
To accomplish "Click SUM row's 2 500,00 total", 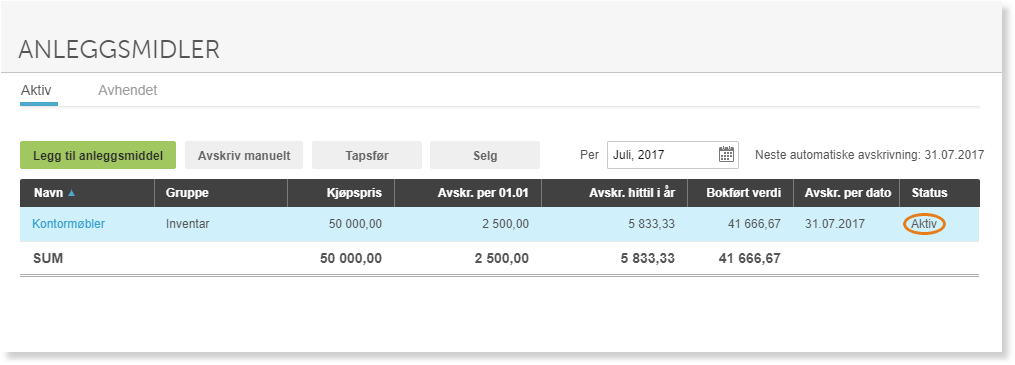I will tap(503, 258).
